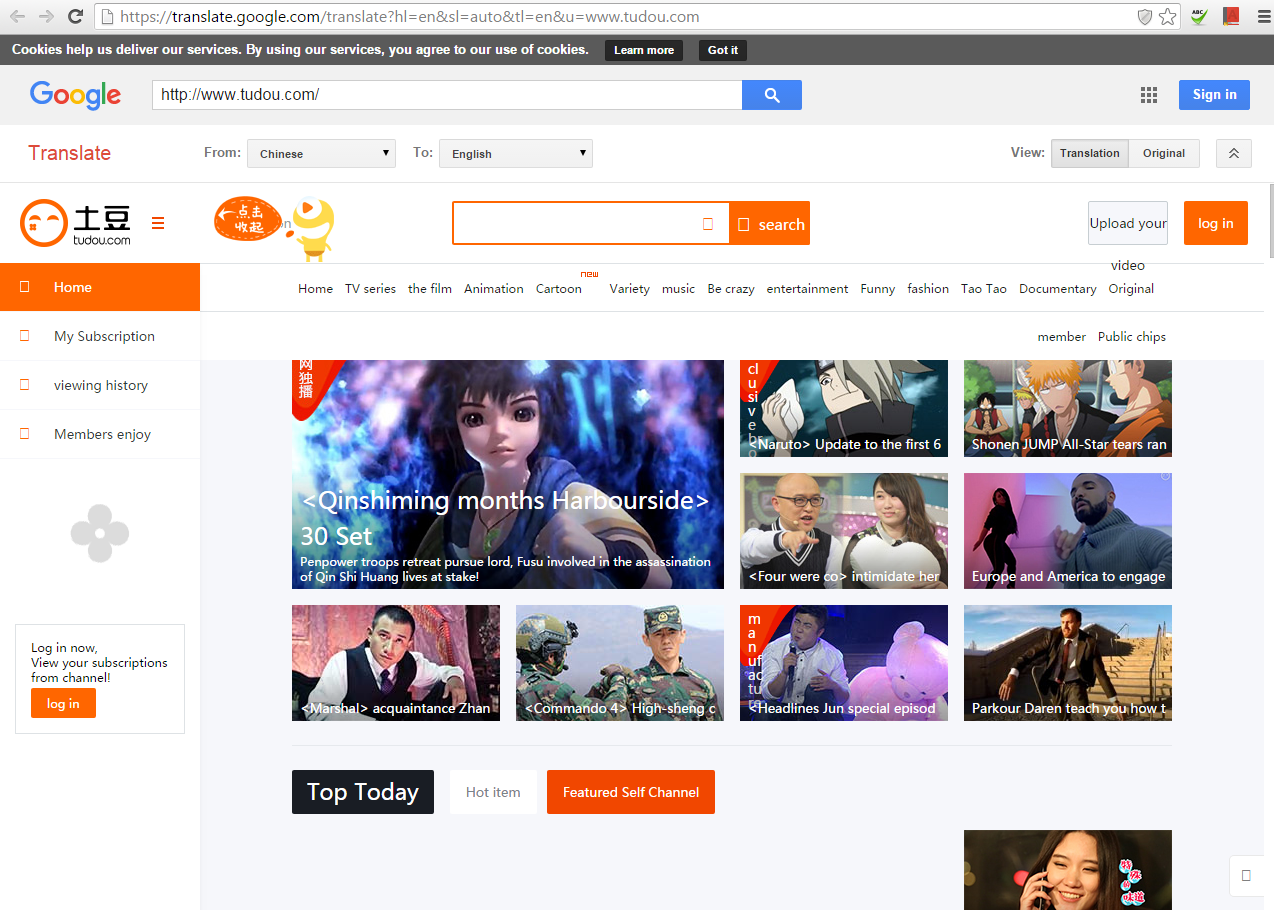
Task: Click the browser back arrow
Action: tap(18, 16)
